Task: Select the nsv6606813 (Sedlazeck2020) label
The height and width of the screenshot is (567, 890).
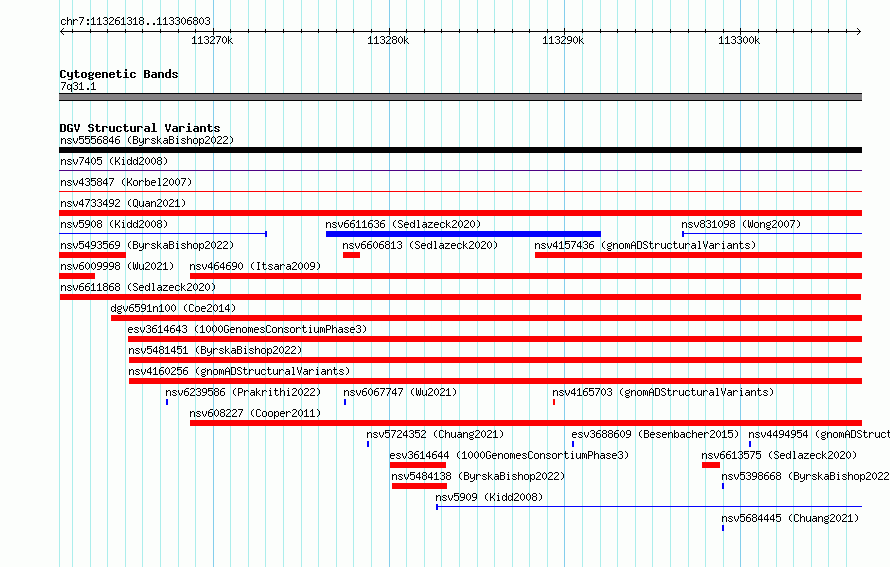Action: click(x=420, y=245)
